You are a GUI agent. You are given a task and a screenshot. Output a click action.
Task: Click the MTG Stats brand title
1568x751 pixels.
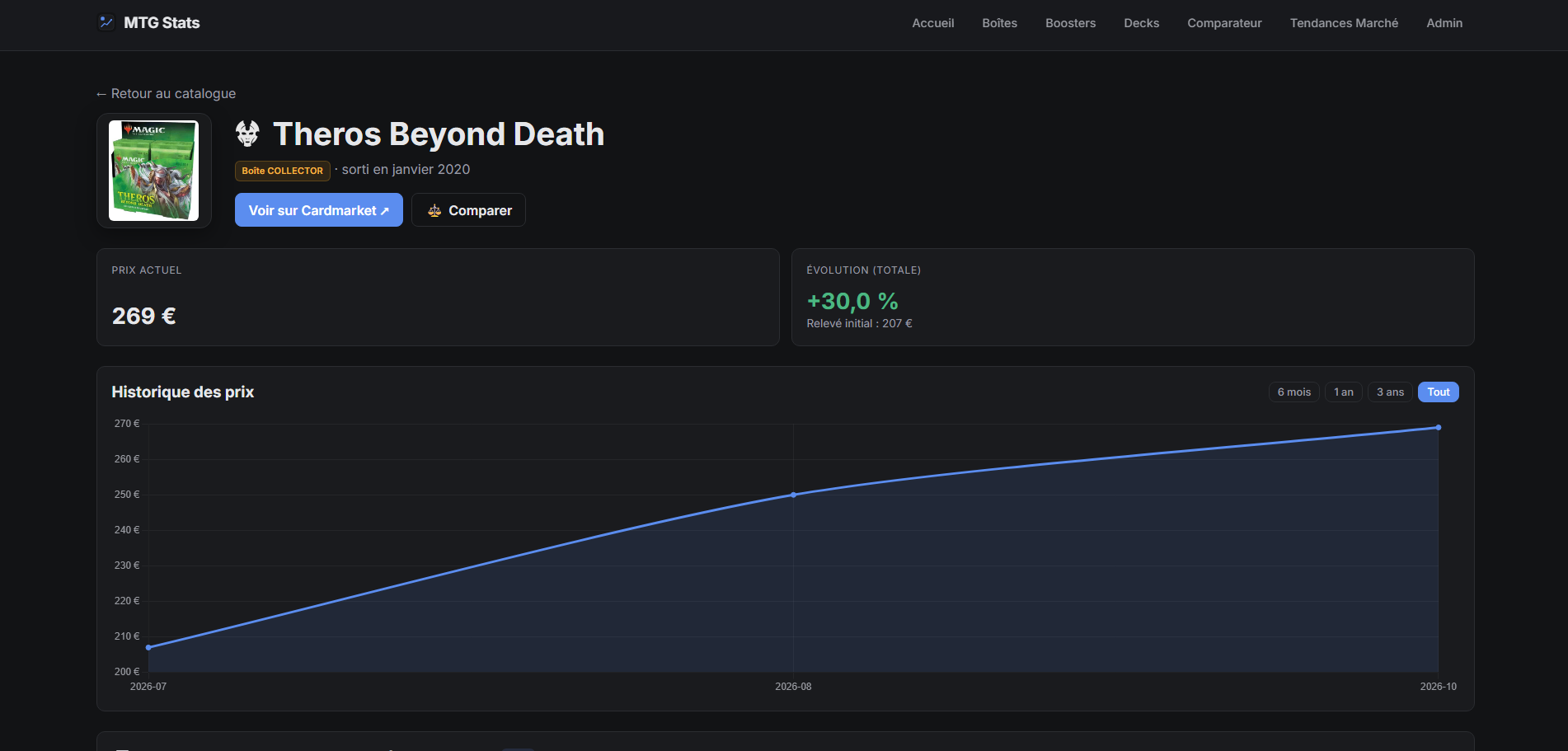(x=162, y=23)
